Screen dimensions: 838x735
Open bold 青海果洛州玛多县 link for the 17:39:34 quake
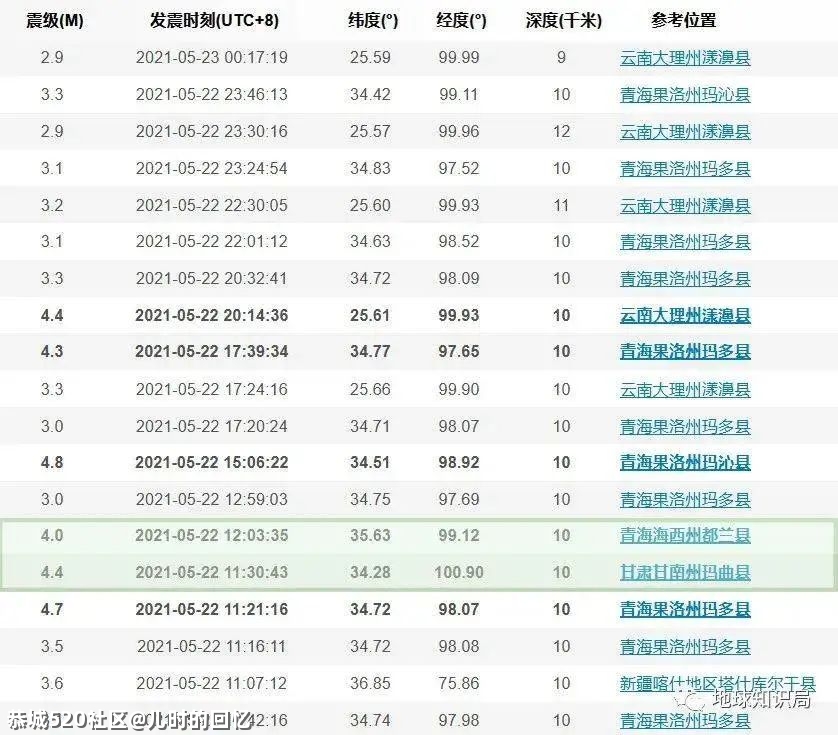[x=685, y=351]
